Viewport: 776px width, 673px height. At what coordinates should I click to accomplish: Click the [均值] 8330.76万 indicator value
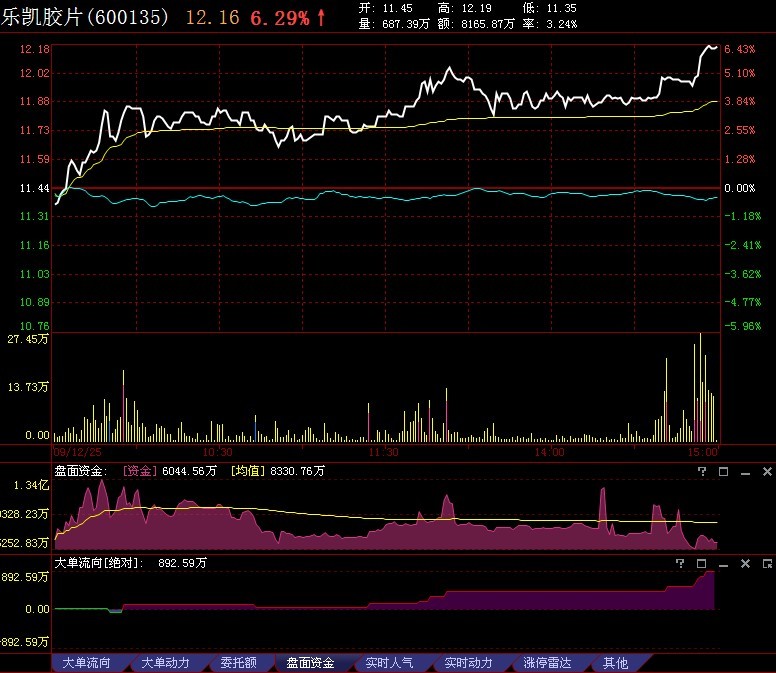(278, 471)
